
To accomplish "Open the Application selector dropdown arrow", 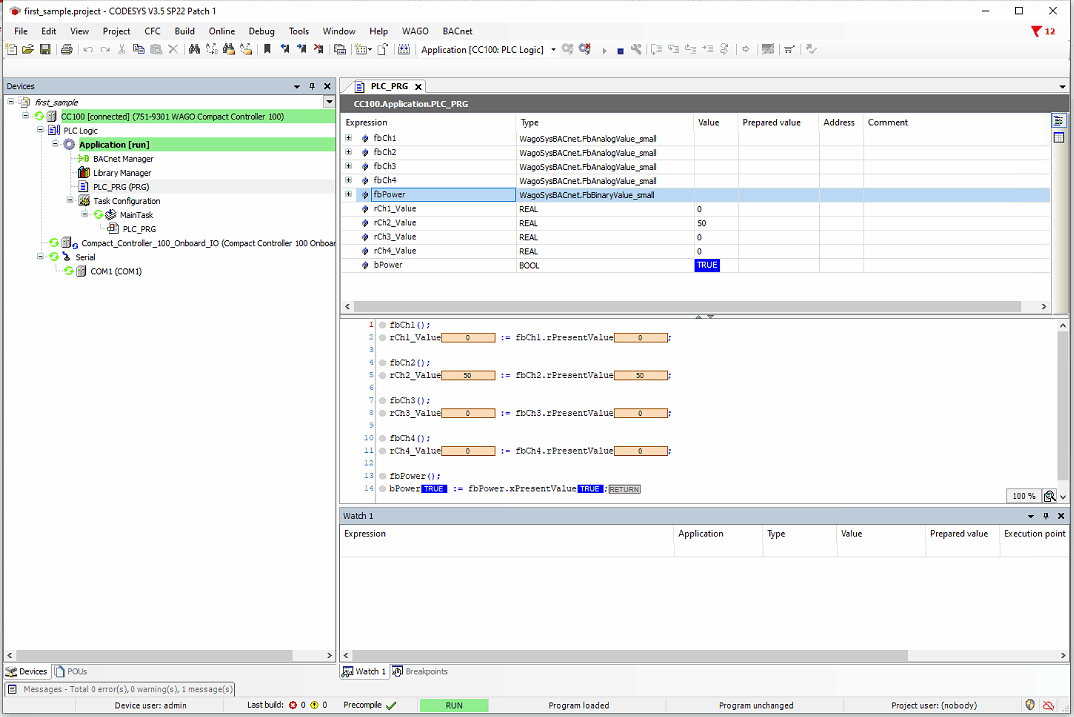I will pos(553,50).
